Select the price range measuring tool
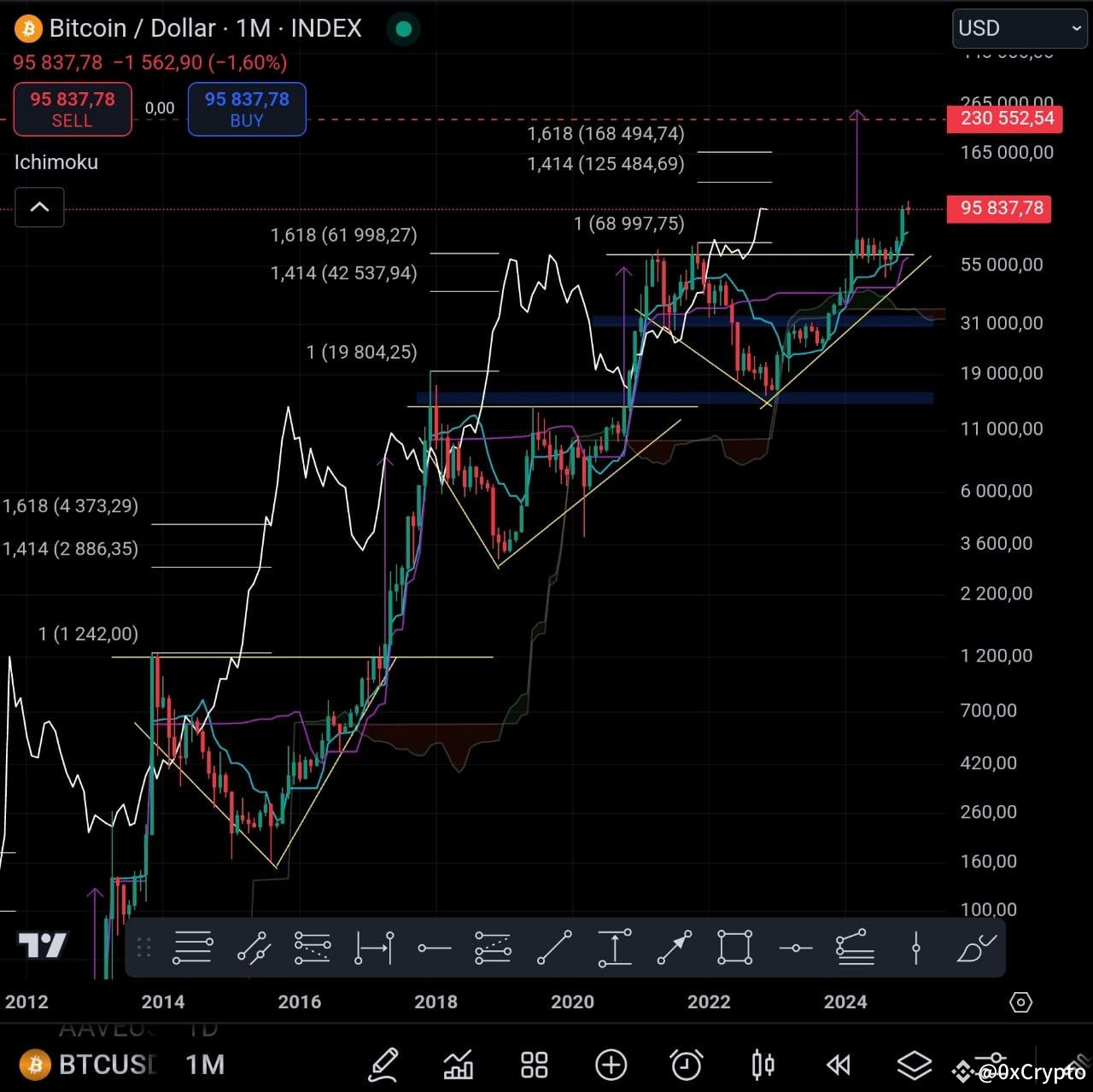1093x1092 pixels. [615, 948]
